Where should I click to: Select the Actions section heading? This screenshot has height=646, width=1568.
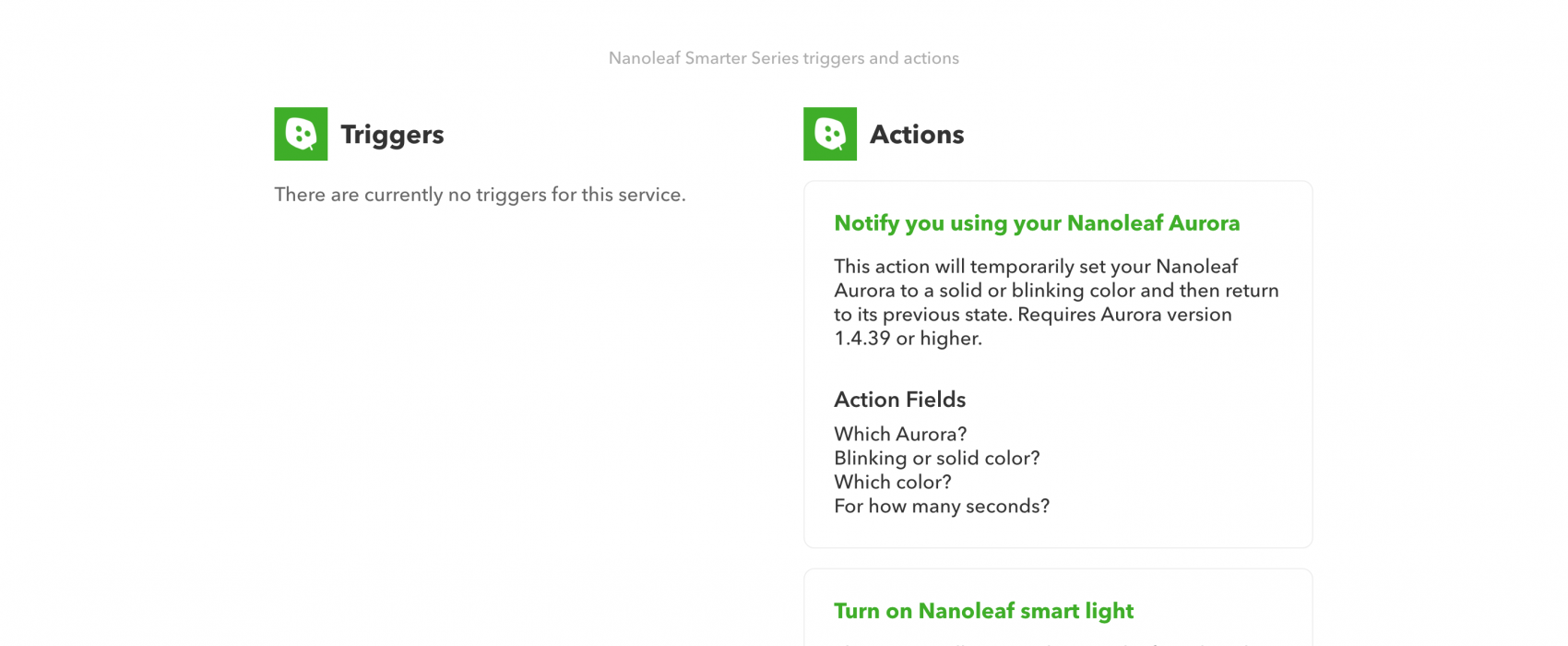(x=917, y=135)
